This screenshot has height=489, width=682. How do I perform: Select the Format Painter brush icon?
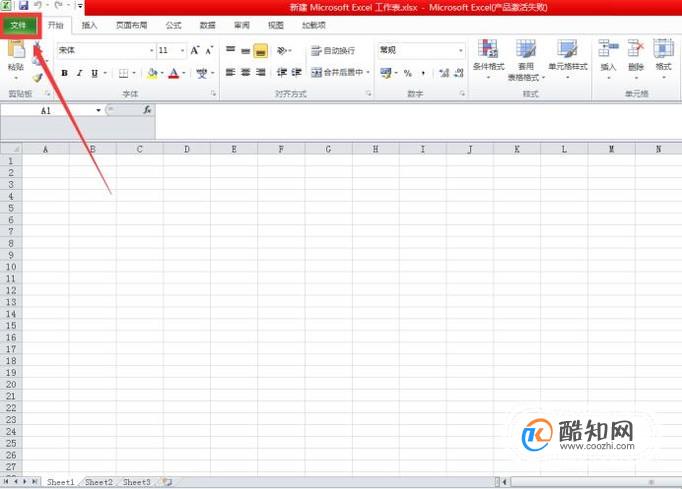point(37,78)
